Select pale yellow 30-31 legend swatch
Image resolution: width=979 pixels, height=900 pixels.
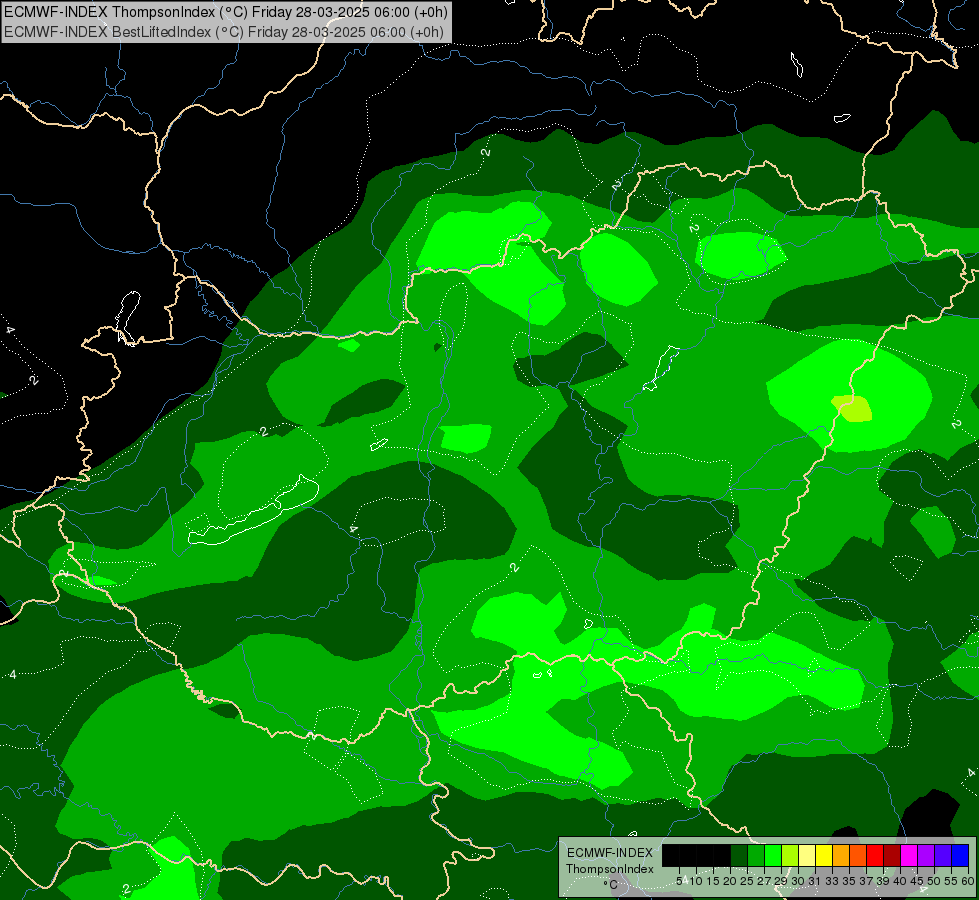click(807, 855)
